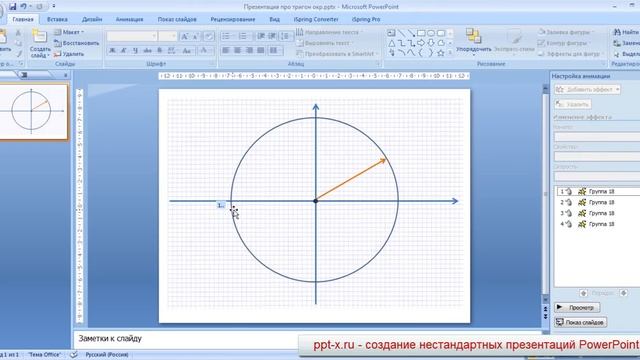Open change case Aa dropdown
Screen dimensions: 640x360
coord(187,51)
